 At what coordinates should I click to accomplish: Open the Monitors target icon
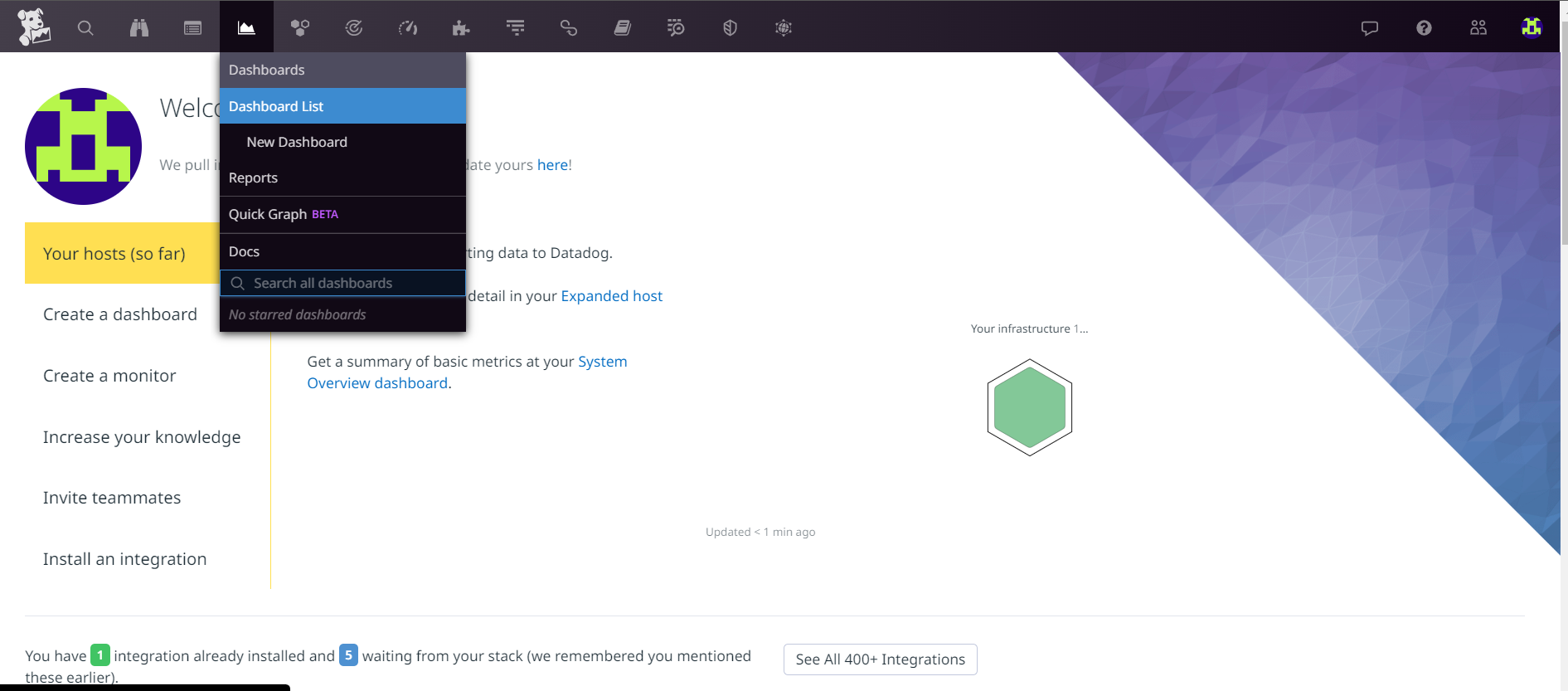pyautogui.click(x=354, y=28)
